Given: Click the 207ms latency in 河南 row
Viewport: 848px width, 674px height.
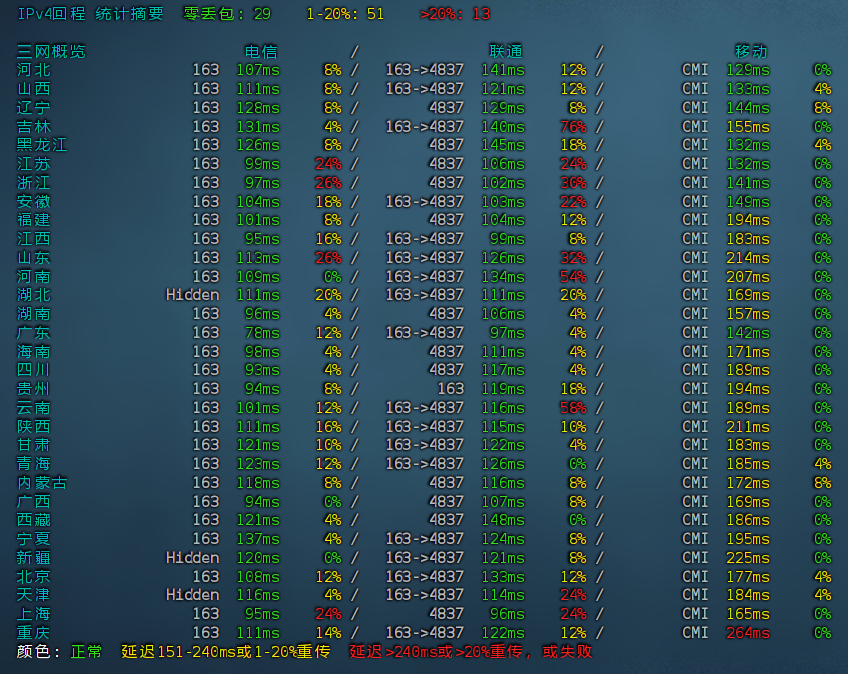Looking at the screenshot, I should pos(747,276).
